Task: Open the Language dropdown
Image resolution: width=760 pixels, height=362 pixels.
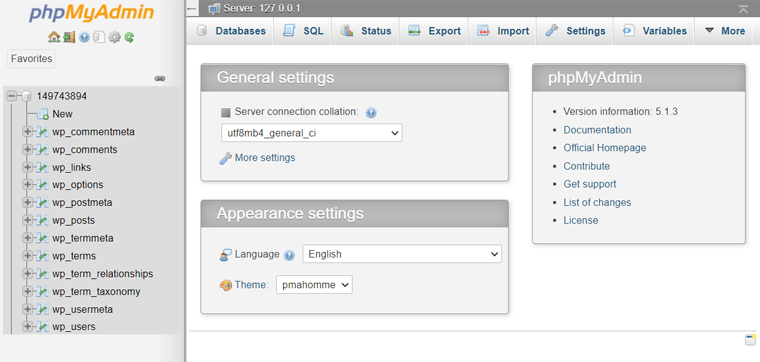Action: [x=402, y=254]
